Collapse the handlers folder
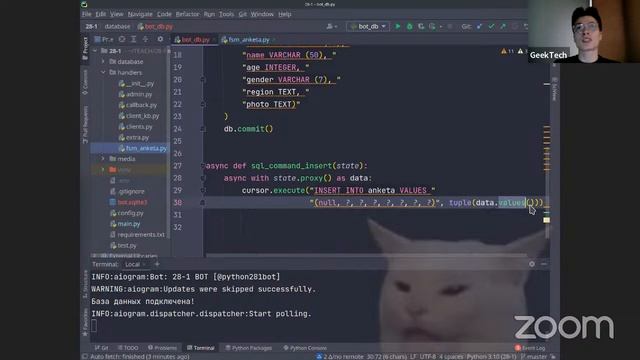640x360 pixels. coord(103,72)
